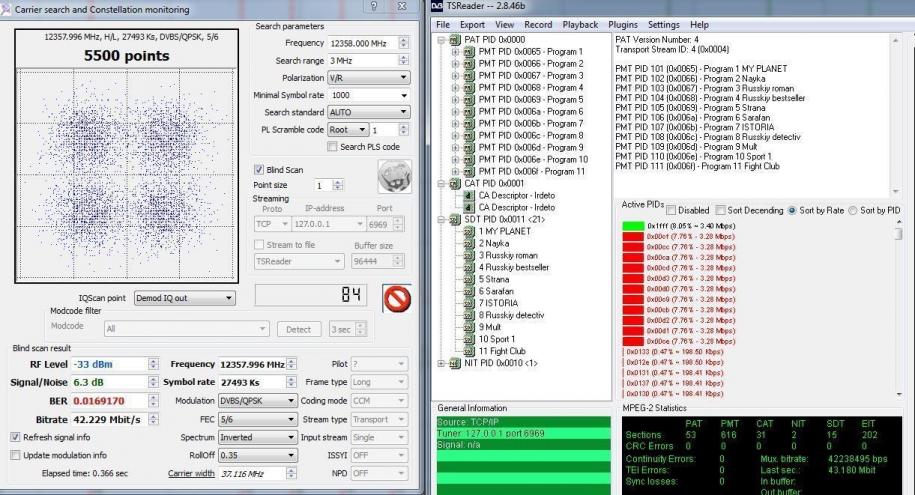
Task: Open the File menu in TSReader
Action: tap(443, 25)
